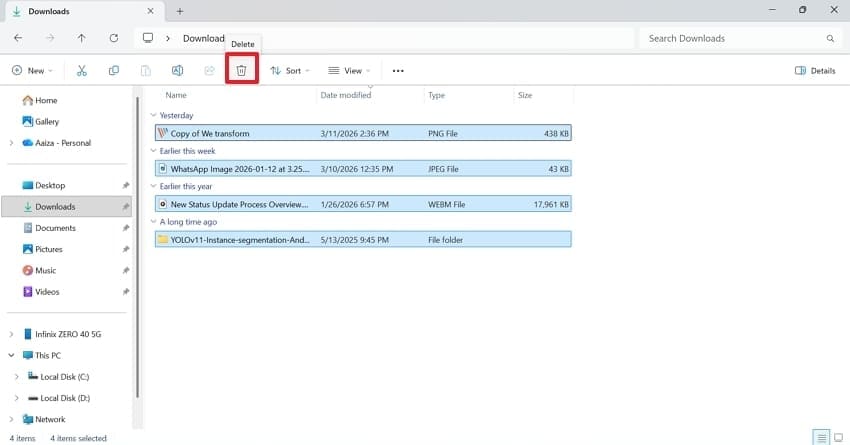This screenshot has width=850, height=445.
Task: Unpin Pictures using its pin icon
Action: pyautogui.click(x=126, y=249)
